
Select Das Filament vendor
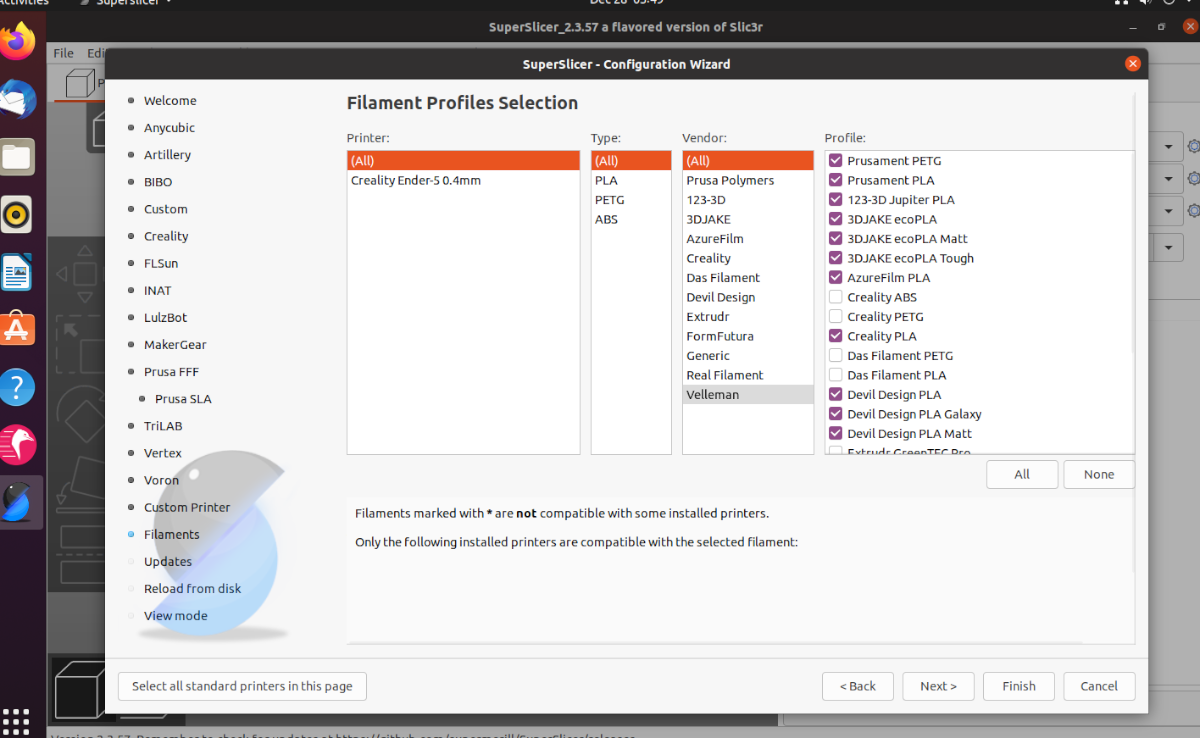(748, 277)
